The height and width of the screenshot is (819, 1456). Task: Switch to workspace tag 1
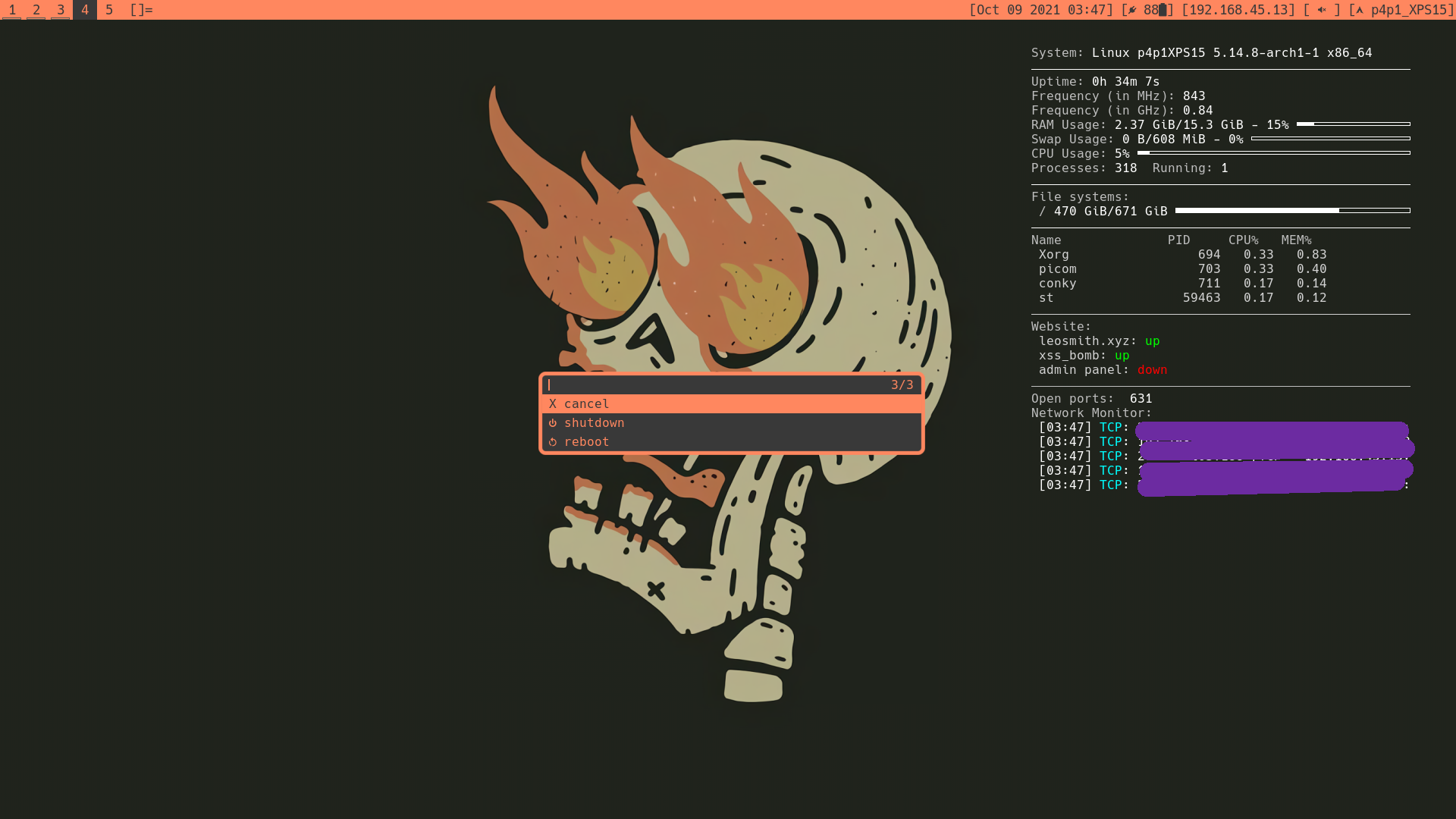click(x=12, y=10)
